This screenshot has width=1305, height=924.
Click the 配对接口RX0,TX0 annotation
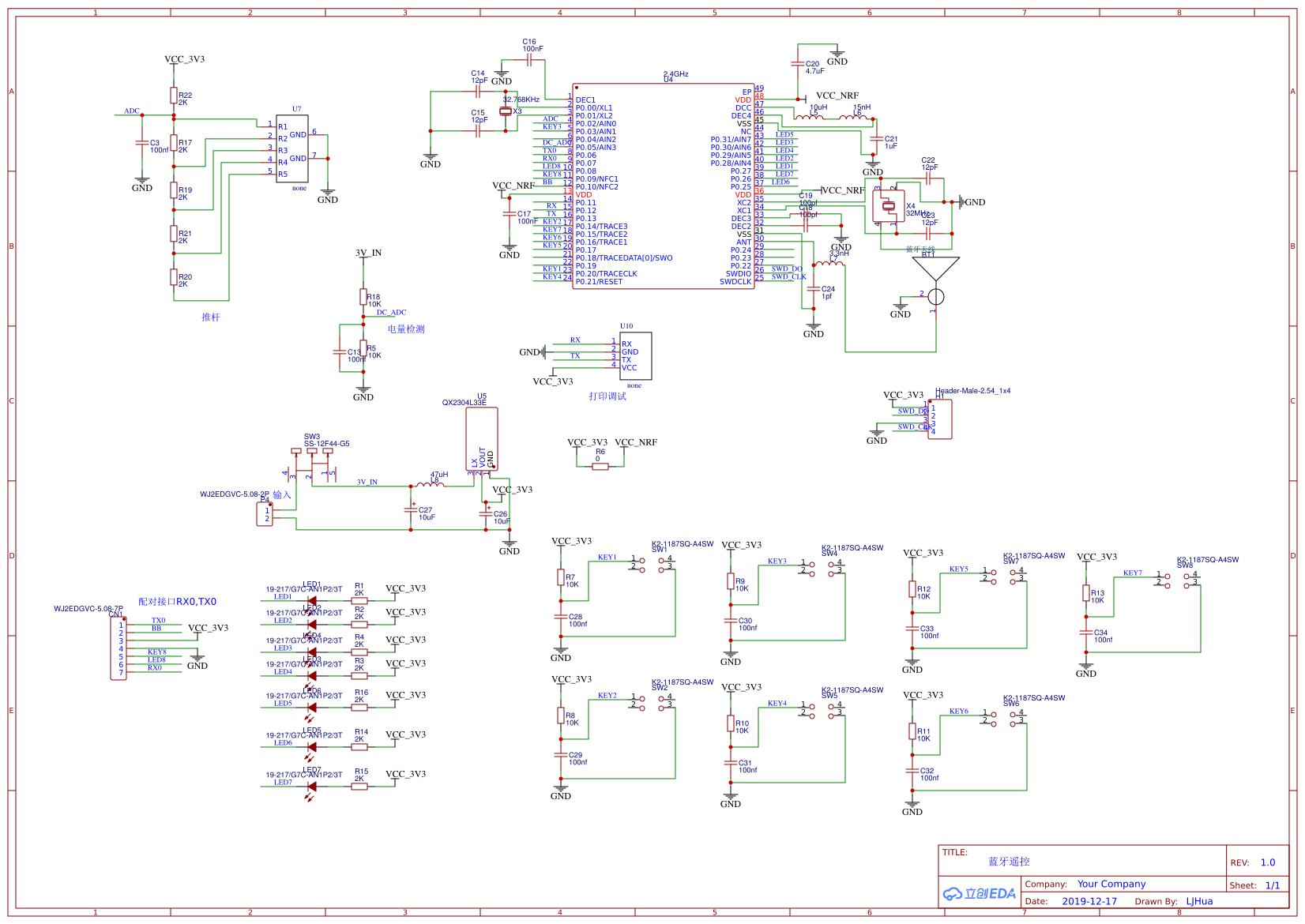[178, 601]
